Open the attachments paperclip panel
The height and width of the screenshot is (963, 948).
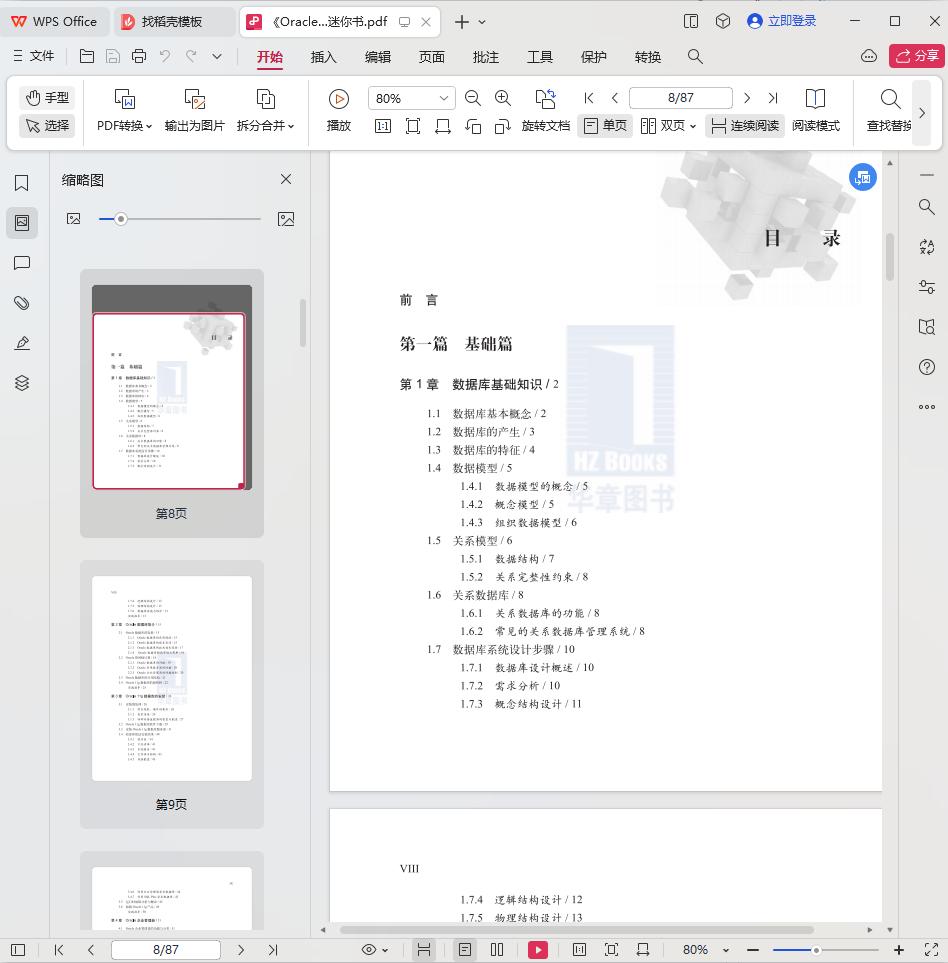21,303
